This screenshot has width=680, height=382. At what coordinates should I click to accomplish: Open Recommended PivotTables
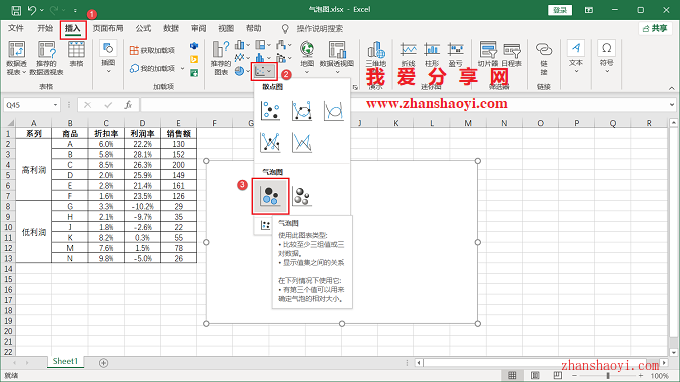tap(46, 58)
